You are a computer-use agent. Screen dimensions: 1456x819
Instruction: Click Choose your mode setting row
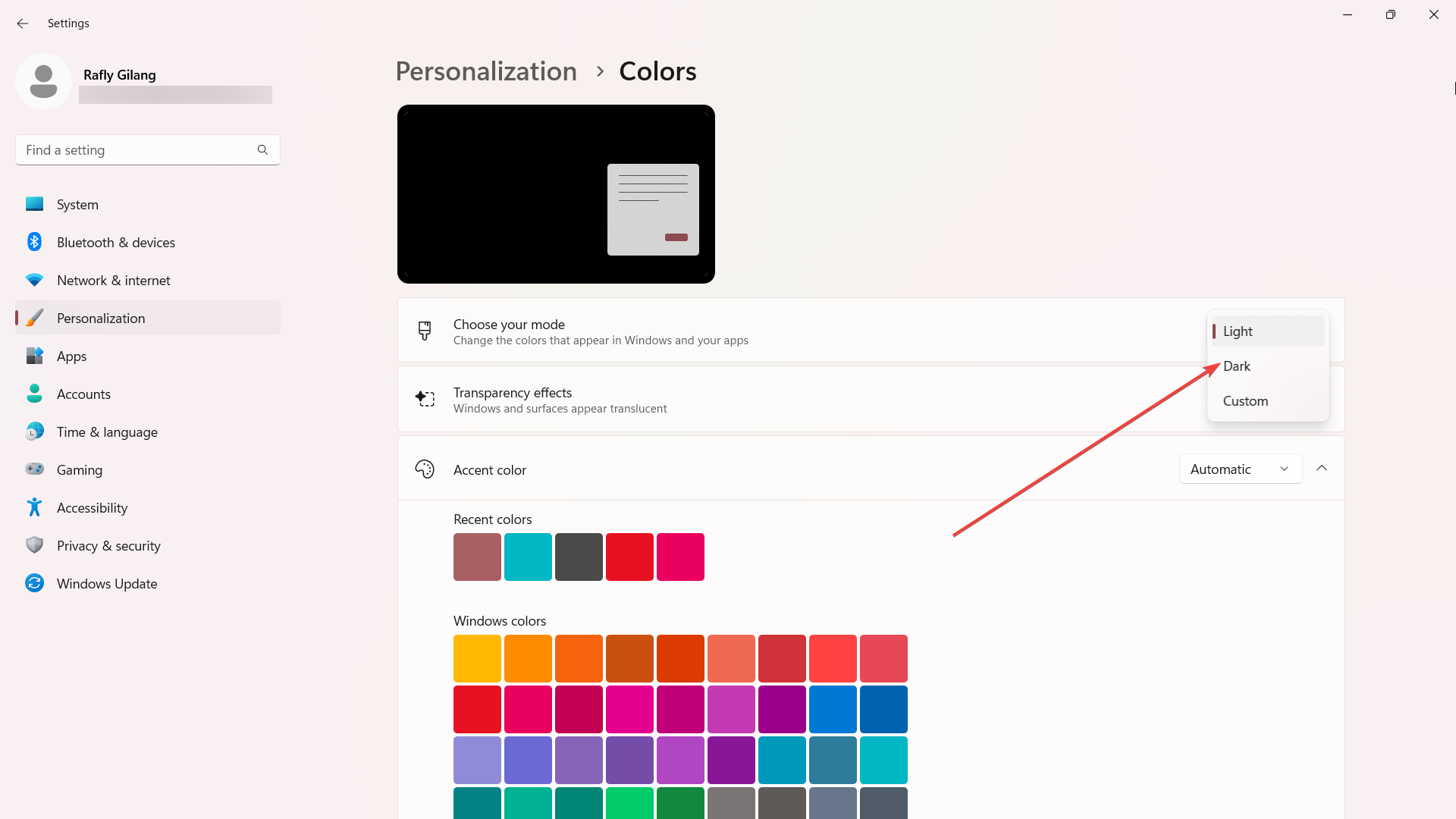[x=871, y=331]
